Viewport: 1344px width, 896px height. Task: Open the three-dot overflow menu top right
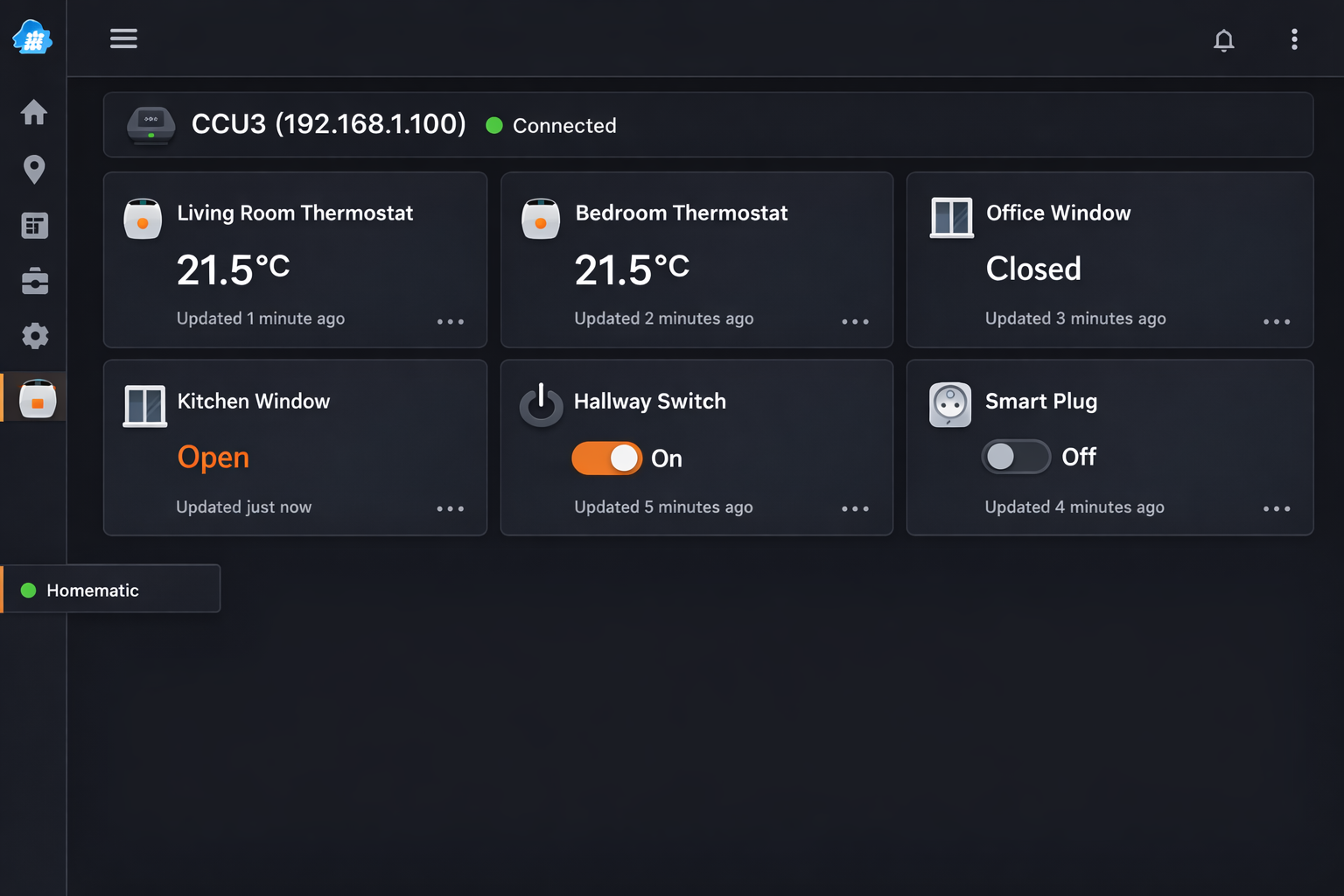[x=1294, y=40]
